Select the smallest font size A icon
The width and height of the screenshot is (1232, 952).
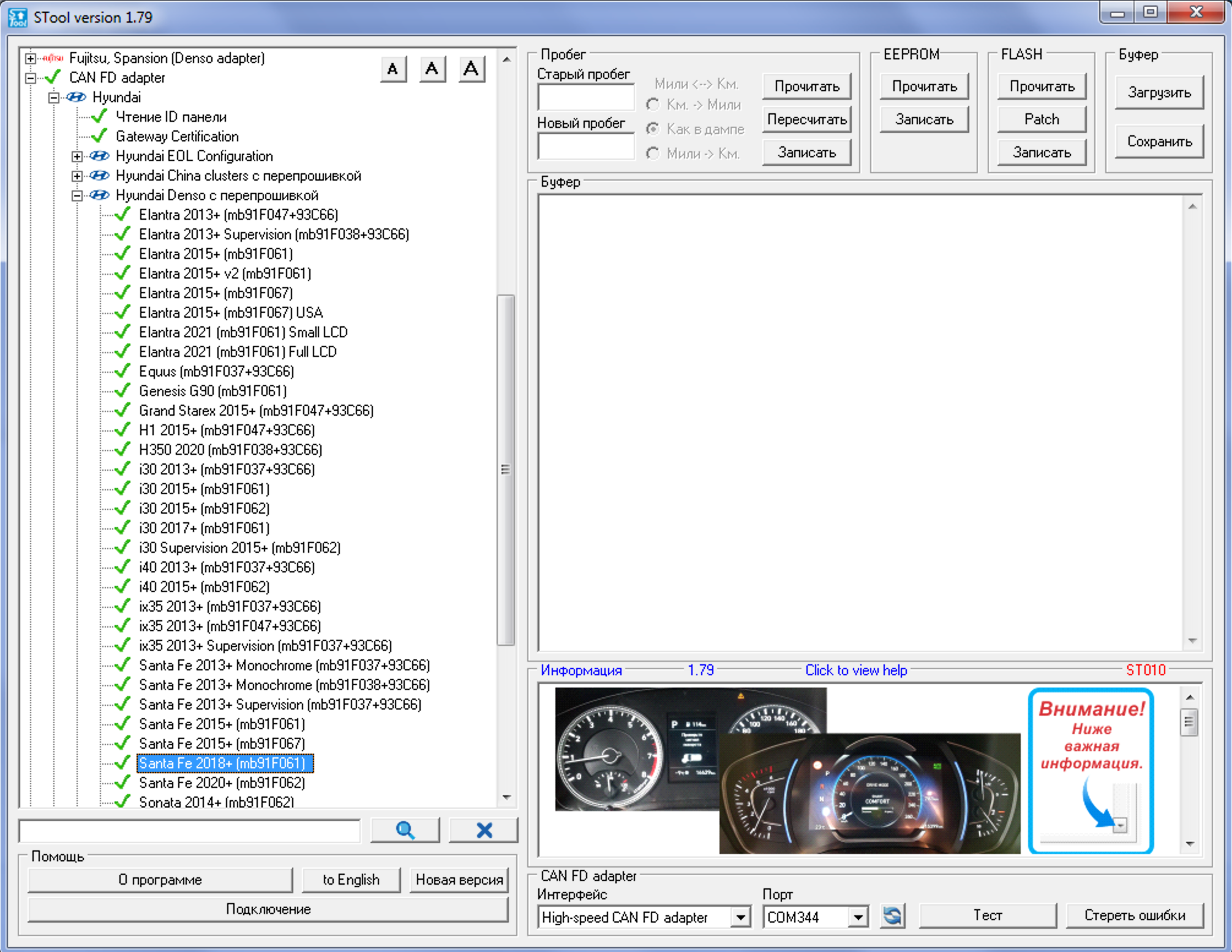[393, 69]
